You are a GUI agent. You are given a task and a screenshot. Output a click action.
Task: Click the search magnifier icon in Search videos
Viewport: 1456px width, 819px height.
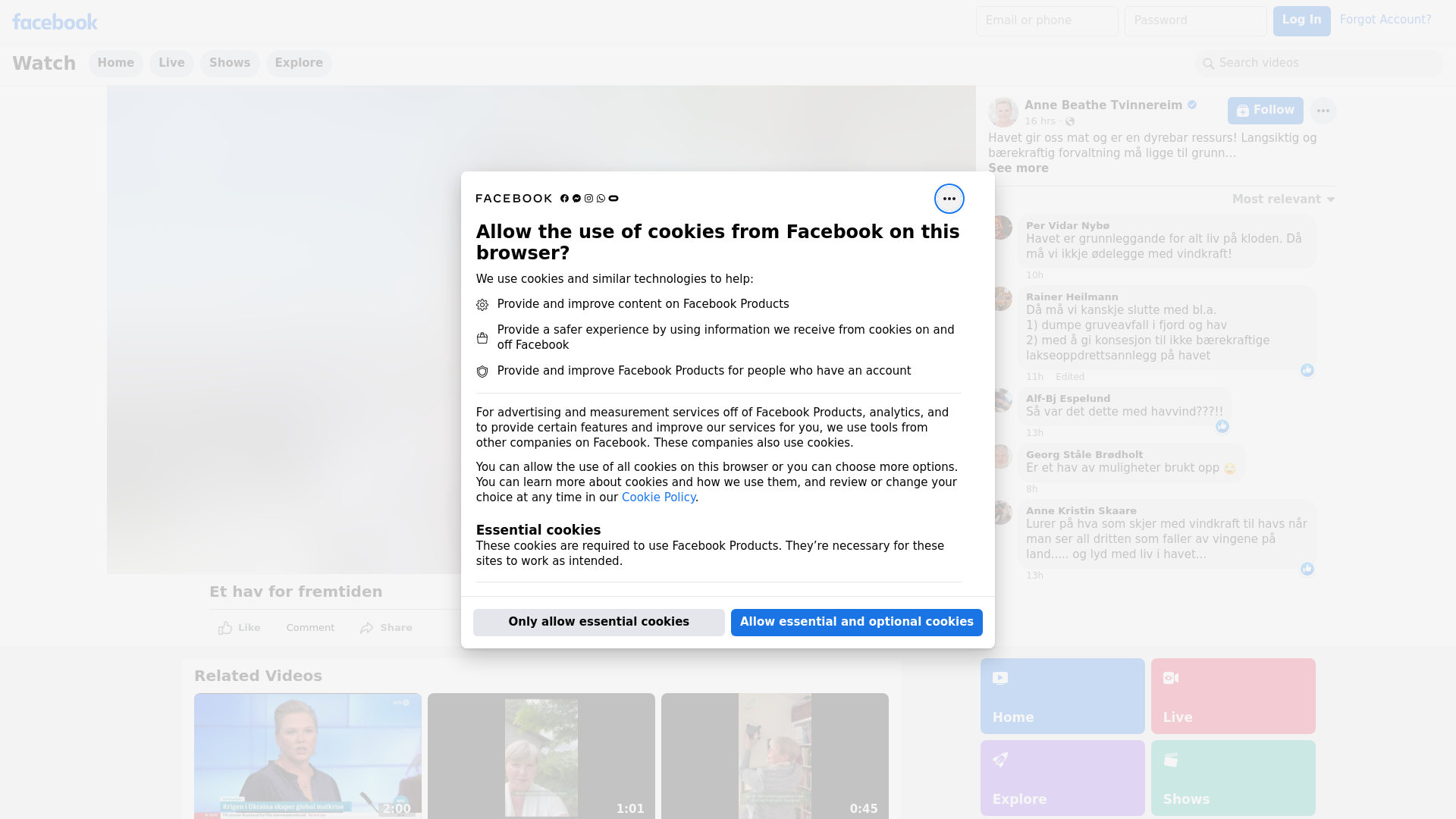coord(1208,64)
